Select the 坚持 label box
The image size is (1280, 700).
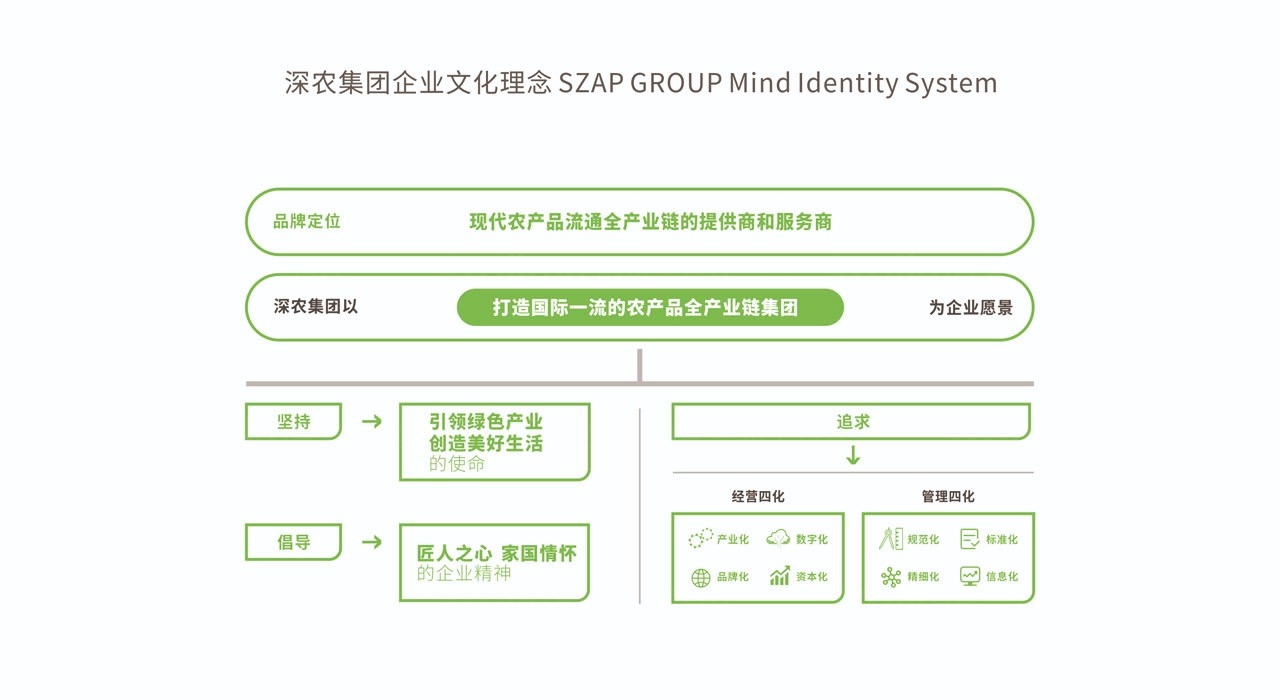(293, 422)
